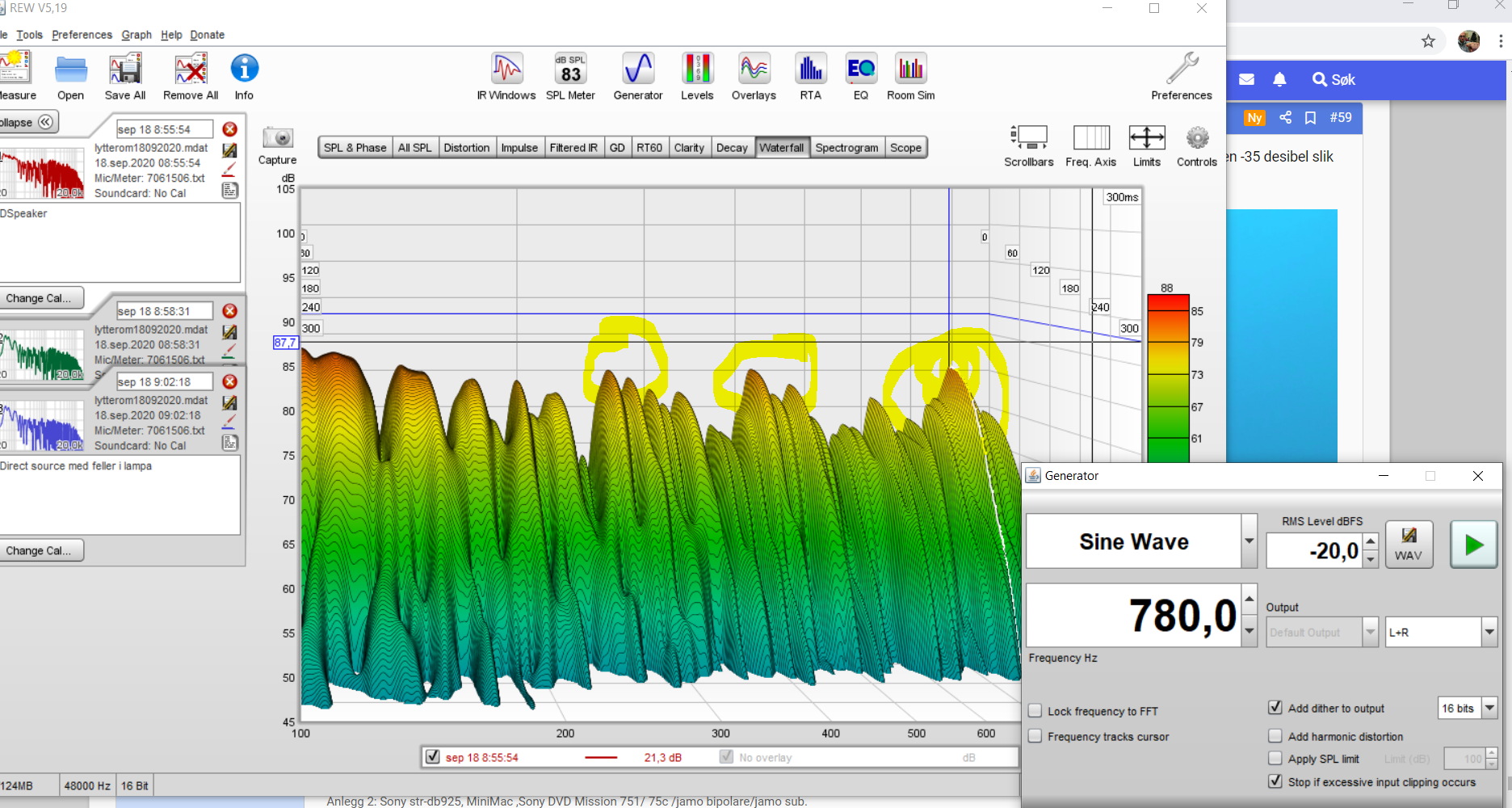Select the red sep 18 8:55:54 thumbnail
The width and height of the screenshot is (1512, 808).
pyautogui.click(x=42, y=173)
